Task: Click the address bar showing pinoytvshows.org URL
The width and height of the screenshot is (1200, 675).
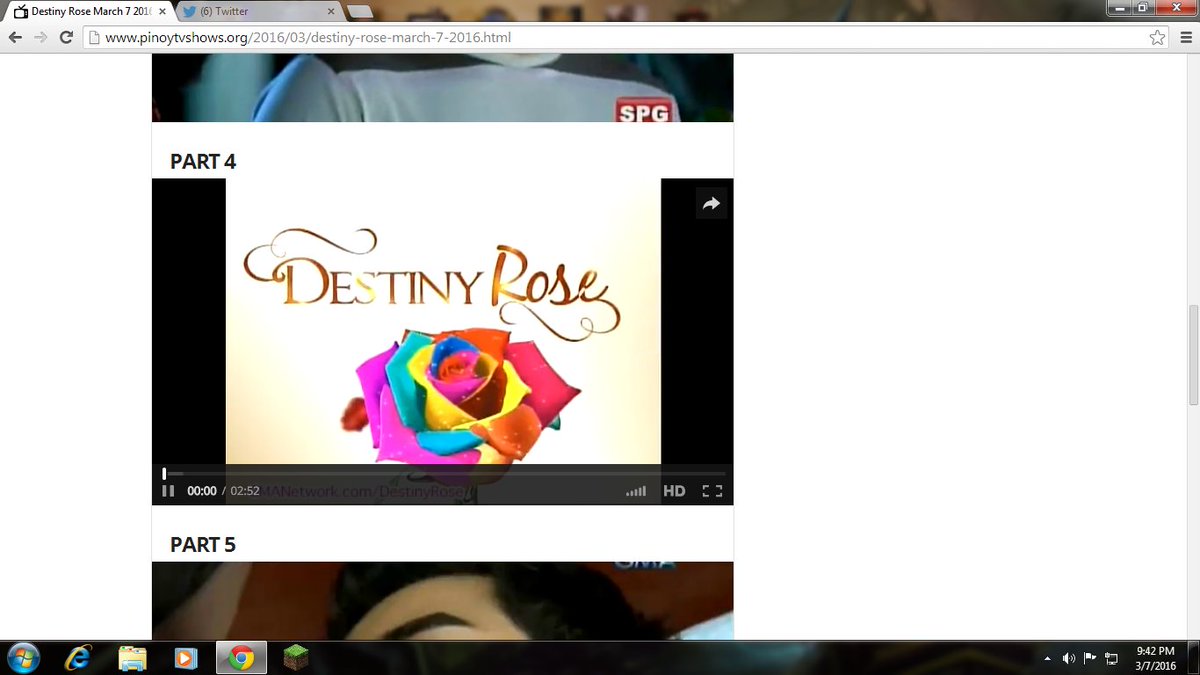Action: pyautogui.click(x=626, y=37)
